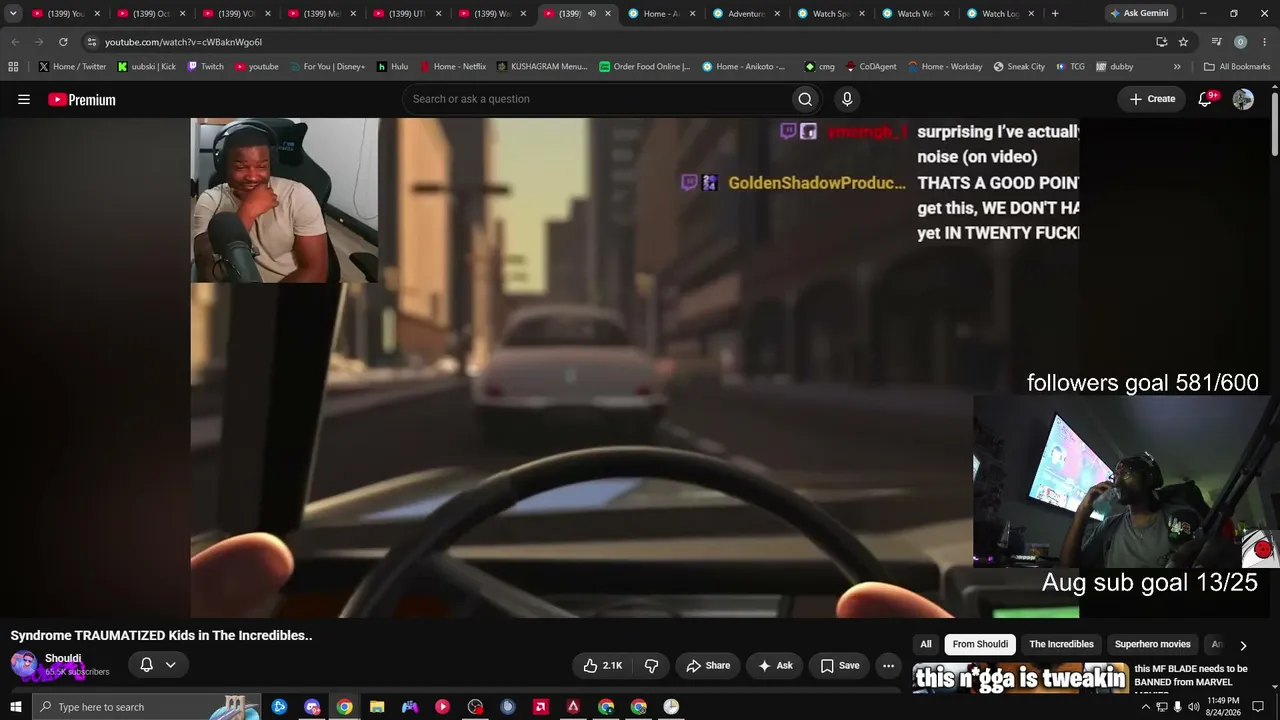Open Chrome media controls icon

(x=1216, y=42)
